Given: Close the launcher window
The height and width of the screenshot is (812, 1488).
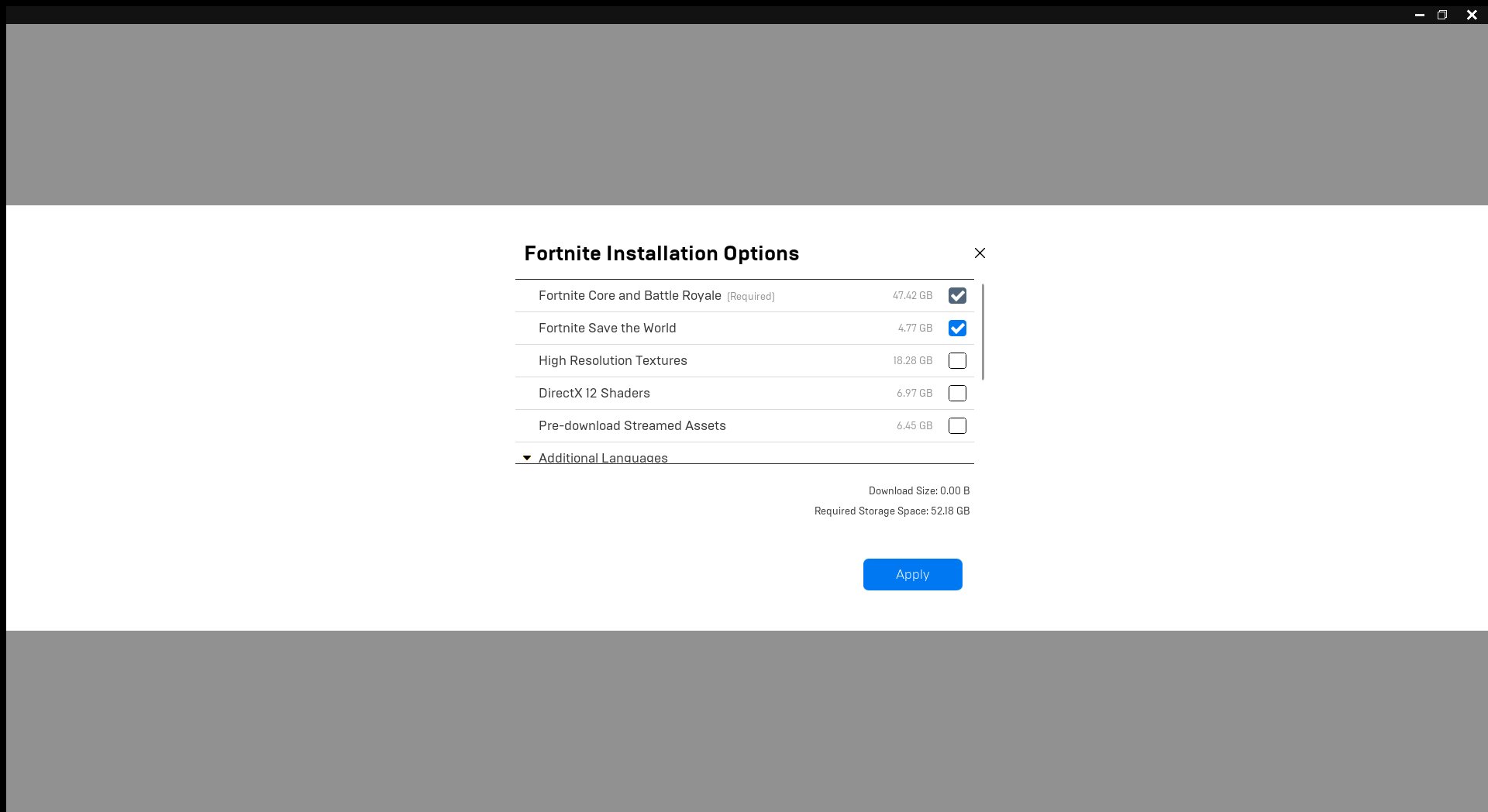Looking at the screenshot, I should 1472,15.
